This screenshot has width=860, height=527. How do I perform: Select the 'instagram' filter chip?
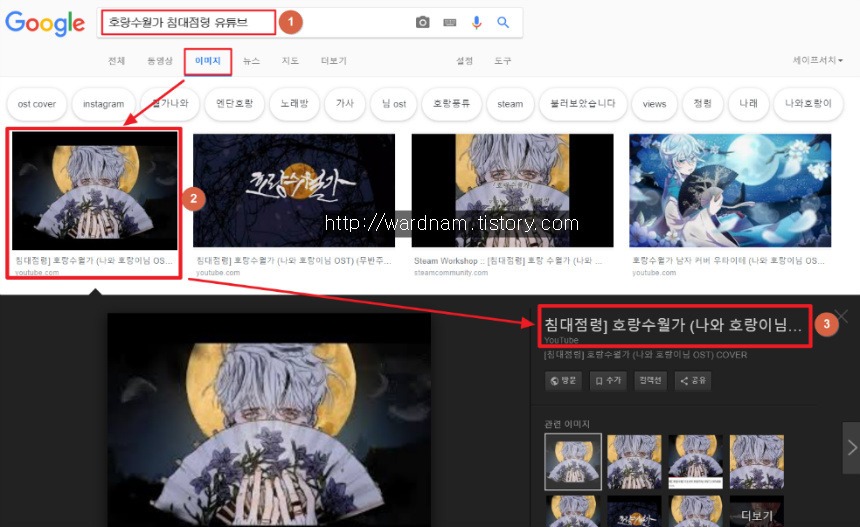coord(103,104)
